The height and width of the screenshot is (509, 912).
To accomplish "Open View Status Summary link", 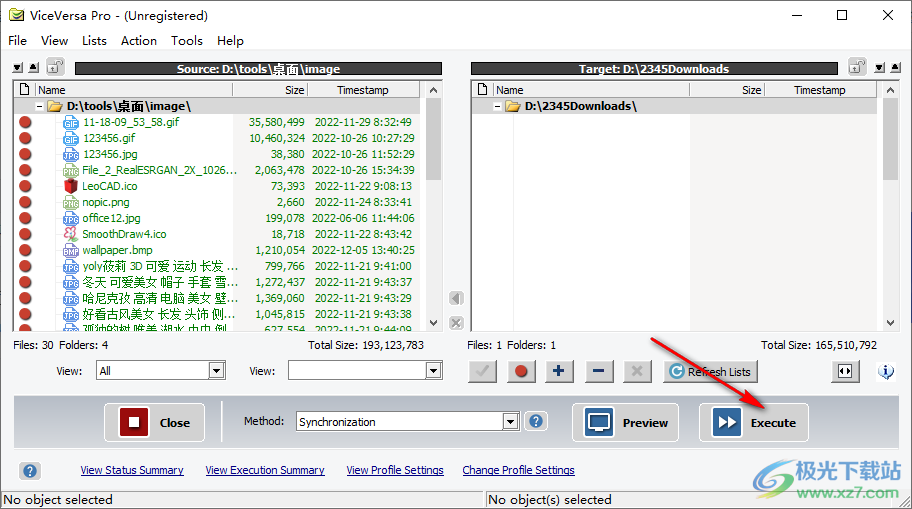I will 132,470.
